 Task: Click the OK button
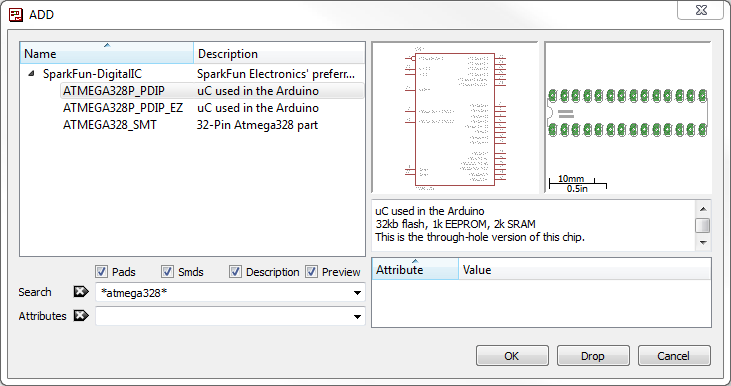pos(512,356)
